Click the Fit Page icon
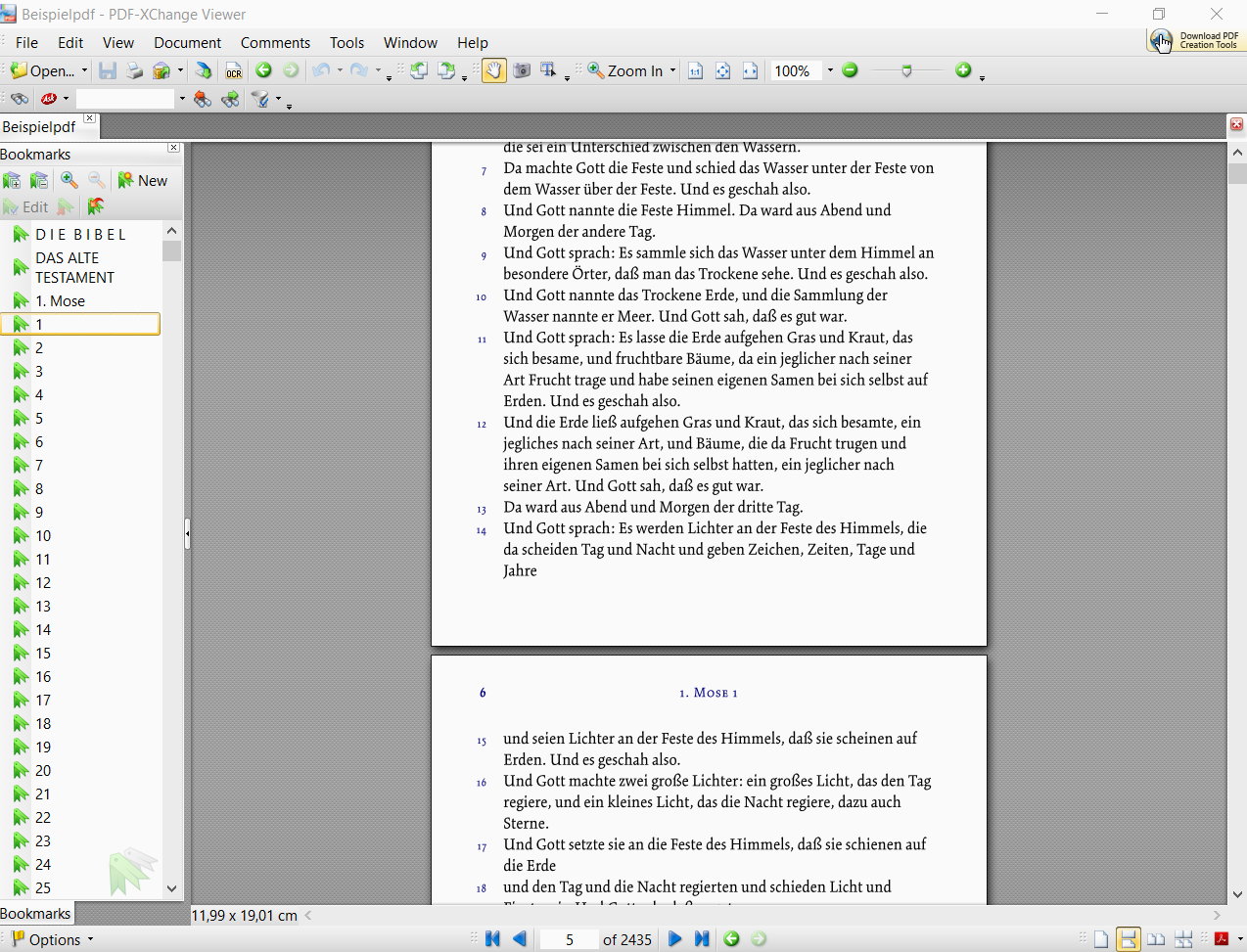Image resolution: width=1247 pixels, height=952 pixels. 722,70
